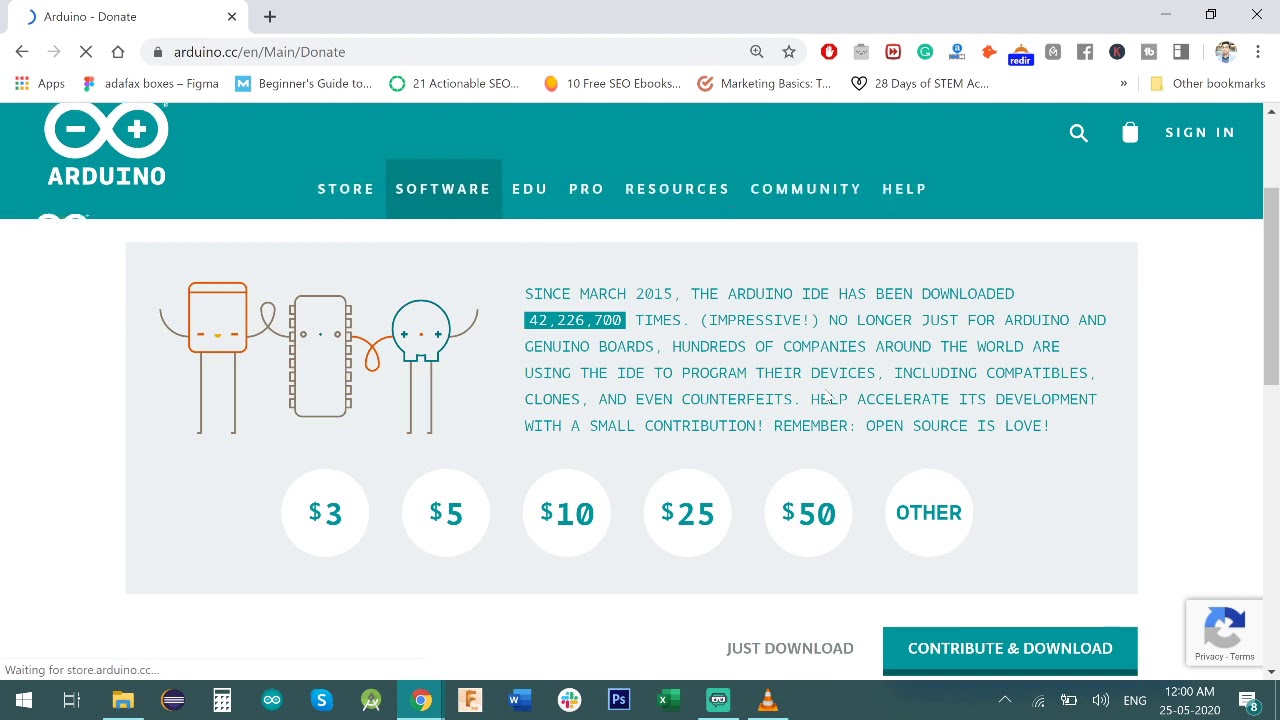The width and height of the screenshot is (1280, 720).
Task: Expand the hidden bookmarks chevron
Action: (1124, 84)
